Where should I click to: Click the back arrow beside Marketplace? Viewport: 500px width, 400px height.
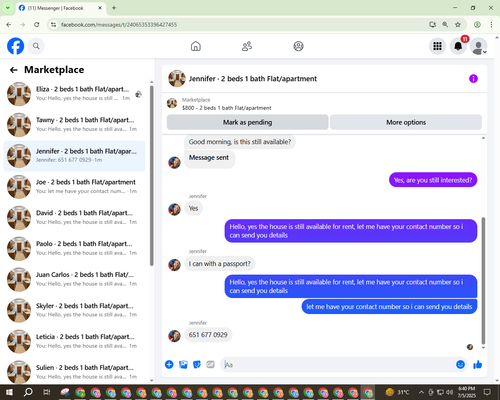point(14,70)
